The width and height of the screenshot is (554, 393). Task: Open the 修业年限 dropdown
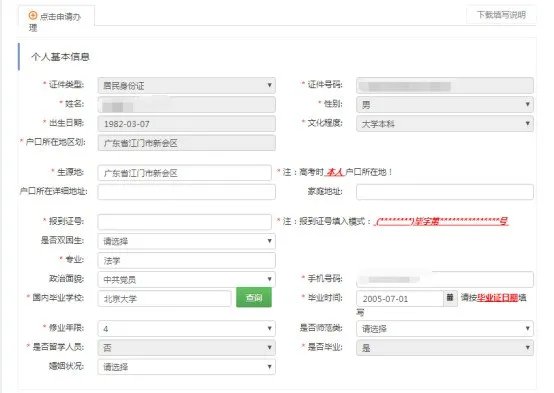point(187,329)
